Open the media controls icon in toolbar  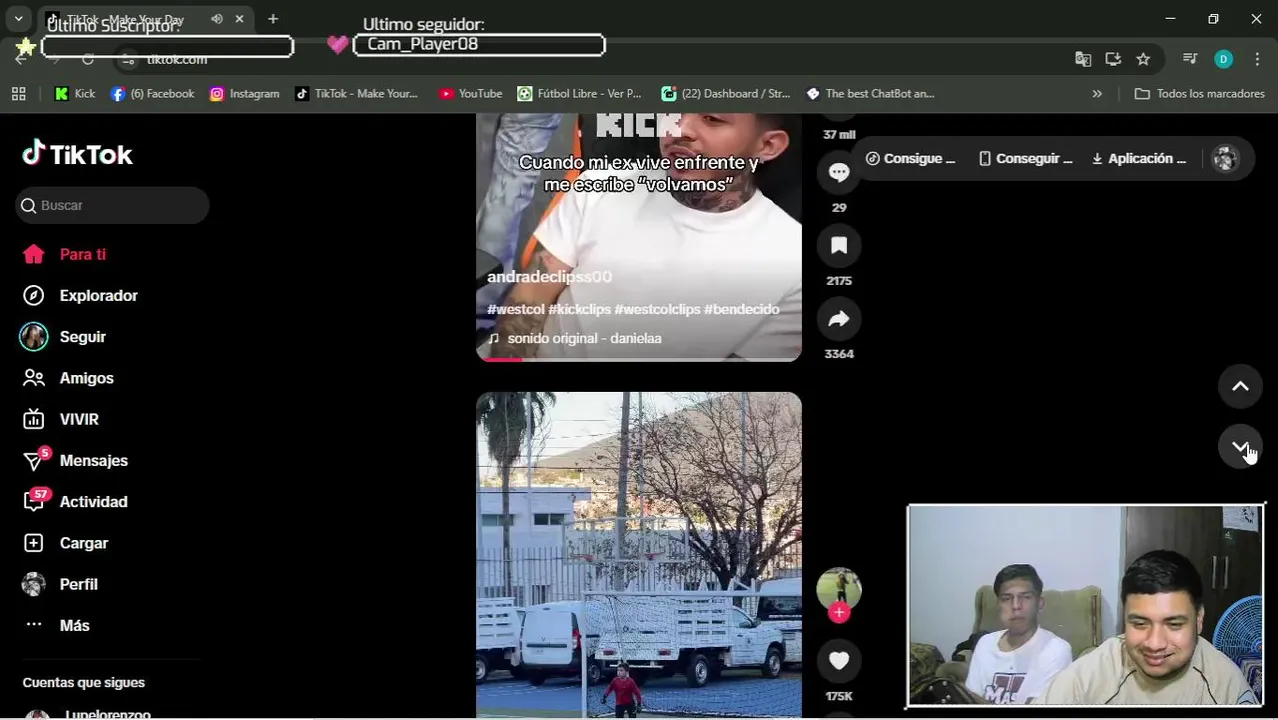click(x=1189, y=59)
